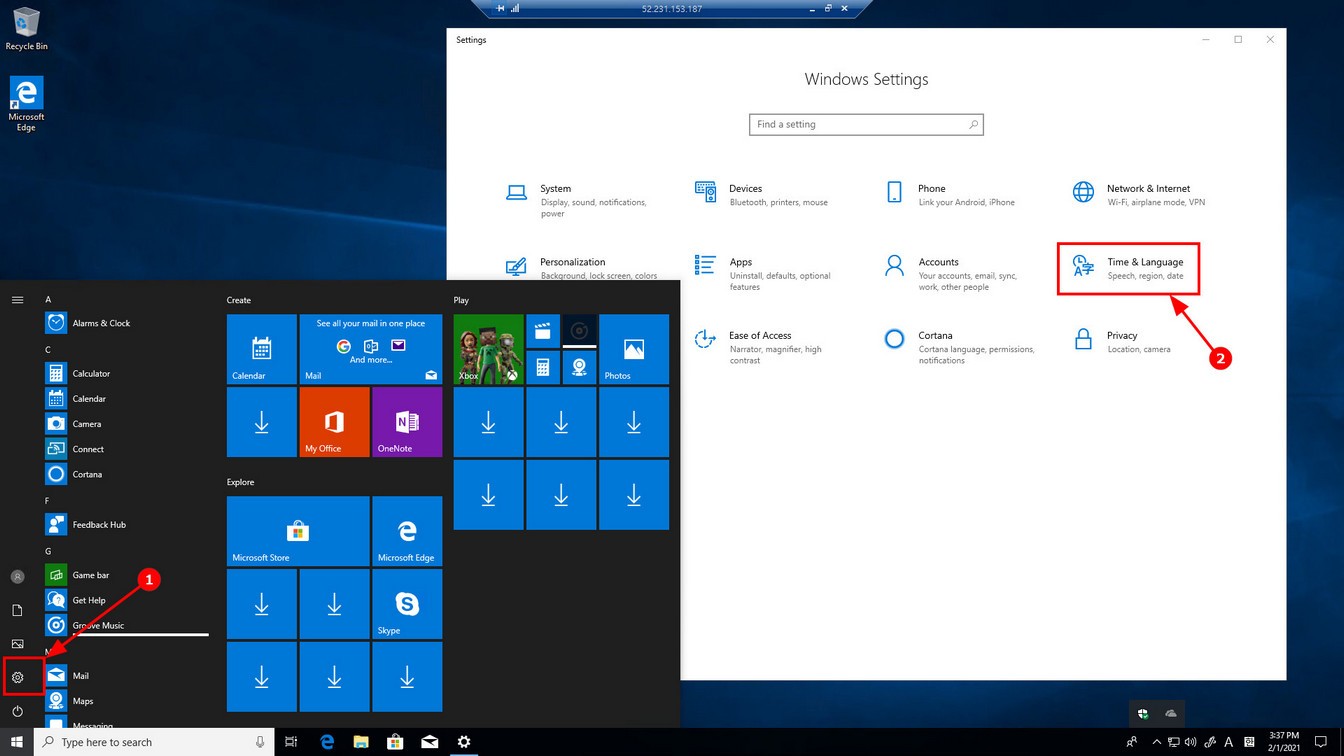Screen dimensions: 1344x756
Task: Open the Action Center notification icon
Action: (x=1320, y=742)
